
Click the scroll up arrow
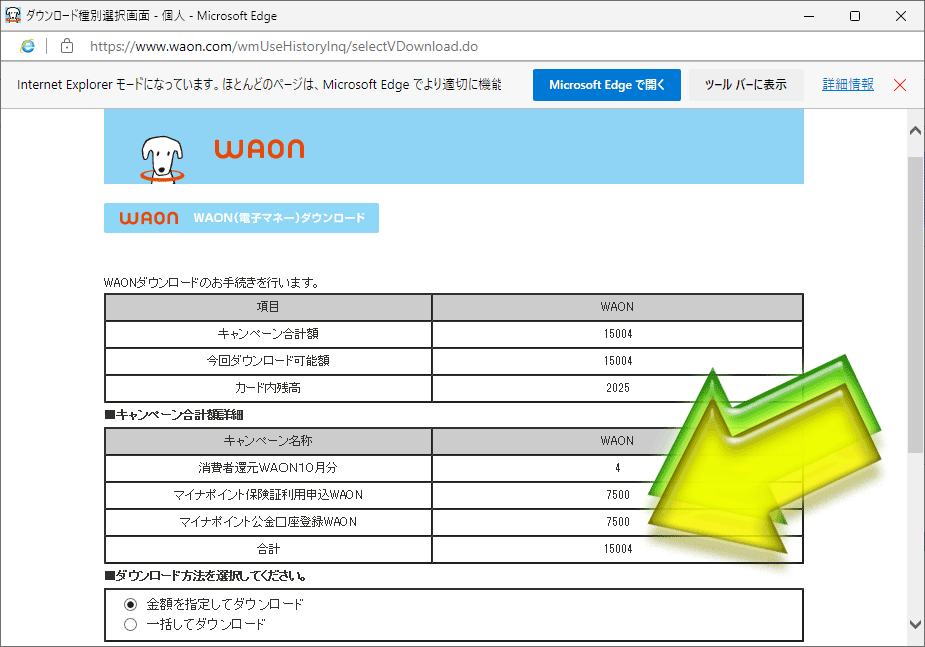pyautogui.click(x=916, y=131)
